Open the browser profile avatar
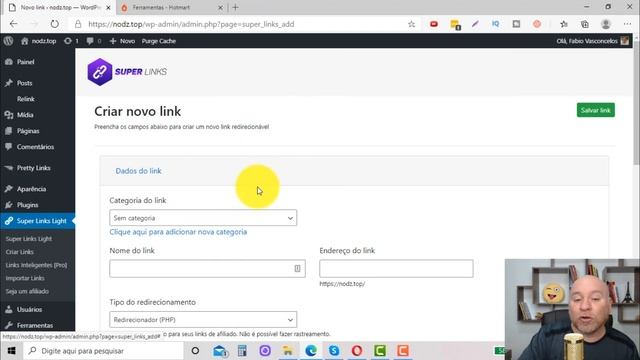 click(x=606, y=24)
